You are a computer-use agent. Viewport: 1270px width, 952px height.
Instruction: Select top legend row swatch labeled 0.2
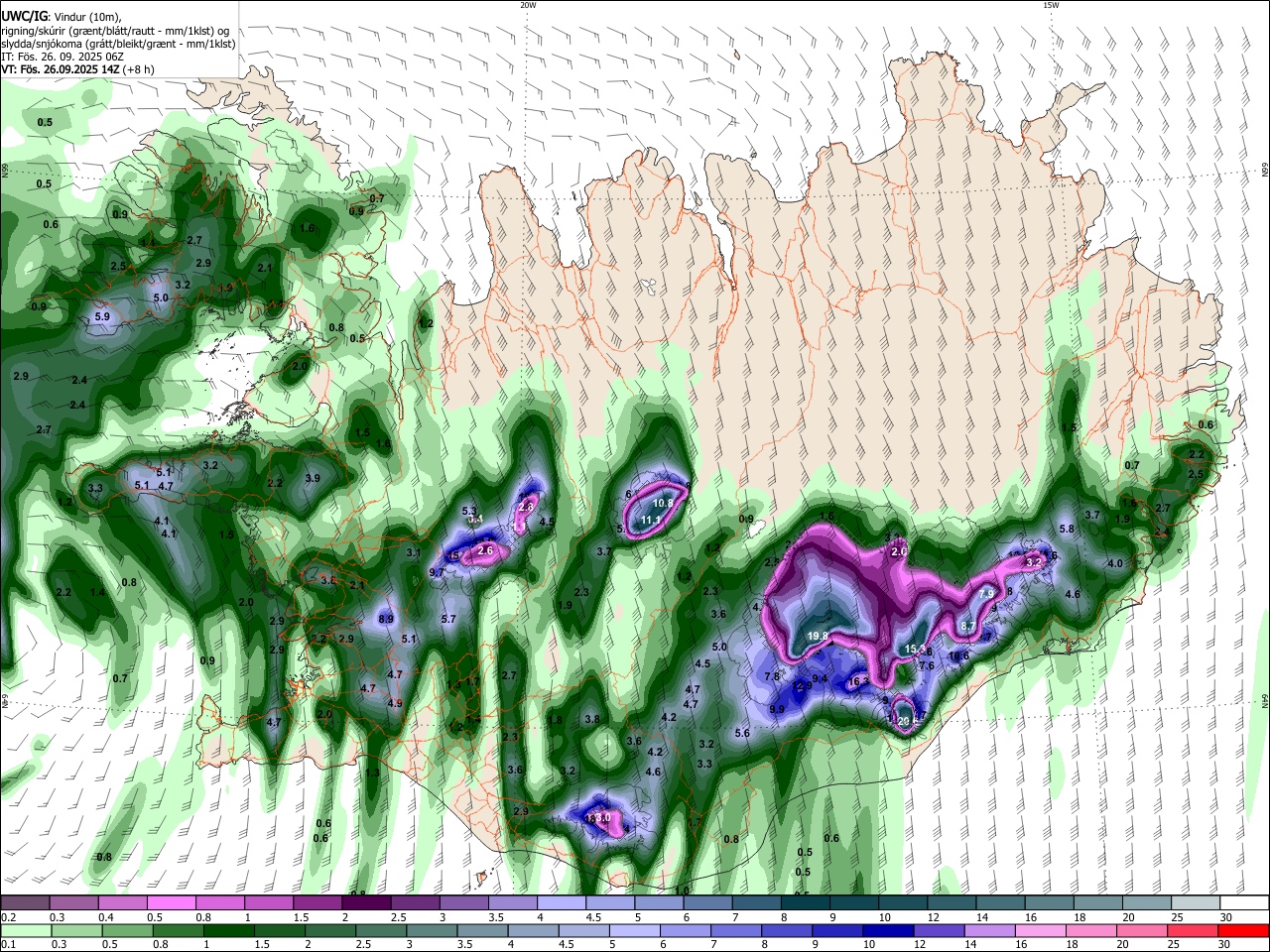pyautogui.click(x=26, y=902)
